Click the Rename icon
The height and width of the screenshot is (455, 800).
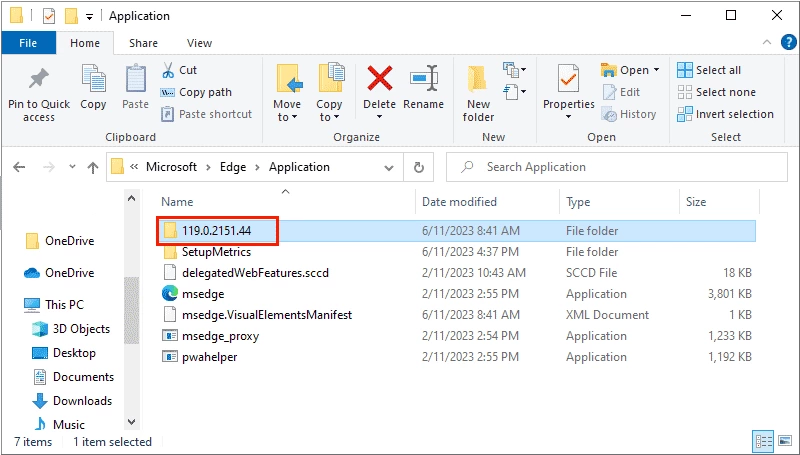(424, 80)
